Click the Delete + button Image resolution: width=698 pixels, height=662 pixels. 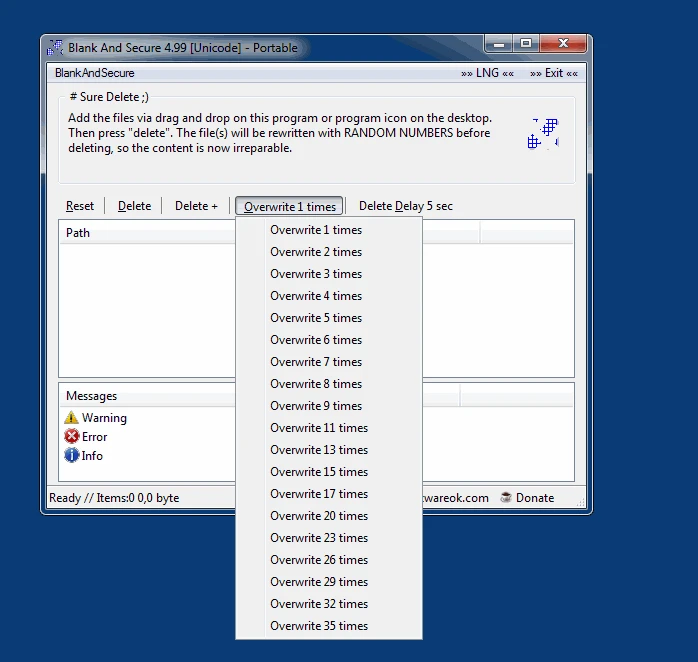[x=196, y=206]
